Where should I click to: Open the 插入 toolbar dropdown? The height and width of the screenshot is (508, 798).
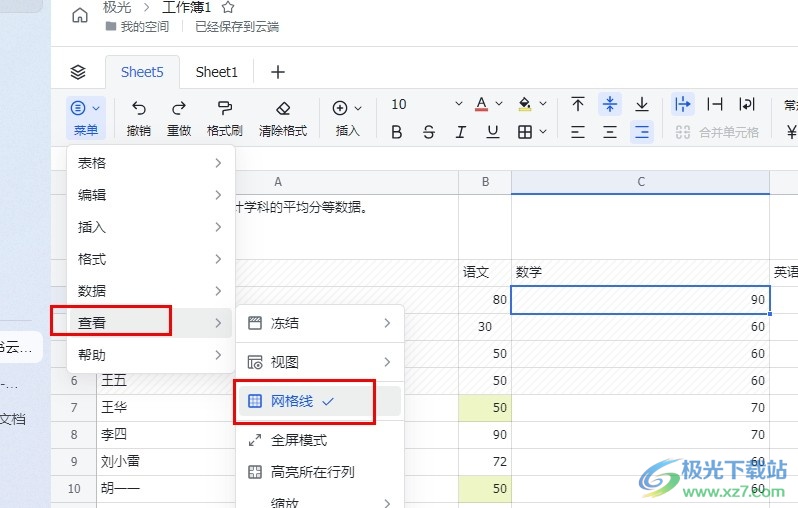click(x=348, y=118)
